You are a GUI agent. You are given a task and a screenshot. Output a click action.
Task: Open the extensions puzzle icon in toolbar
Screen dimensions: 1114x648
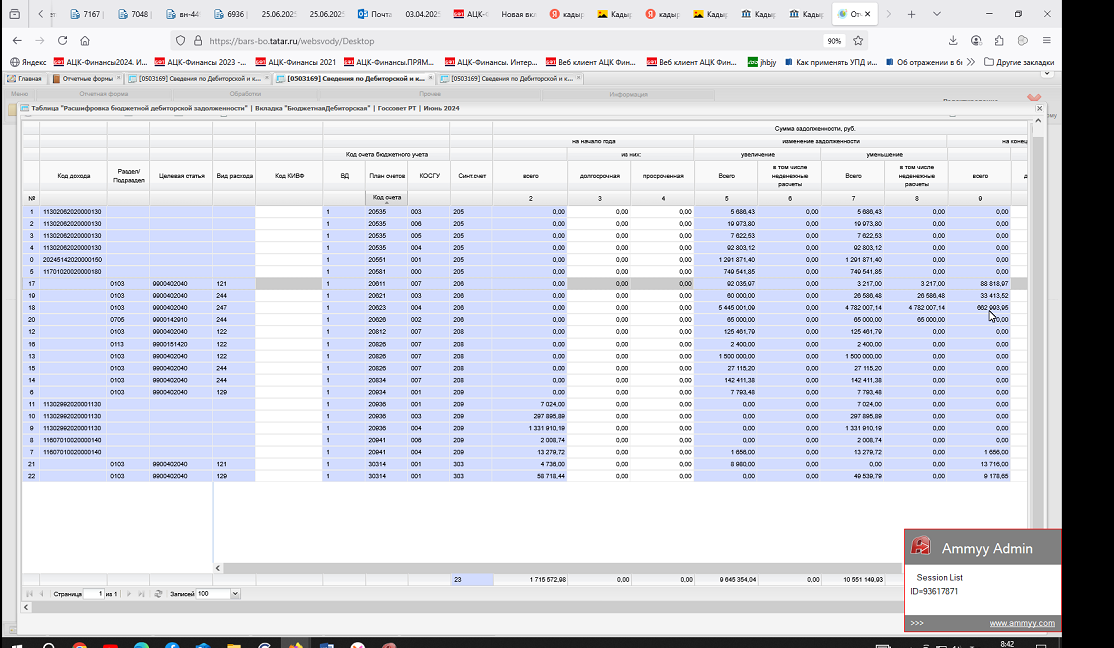999,41
